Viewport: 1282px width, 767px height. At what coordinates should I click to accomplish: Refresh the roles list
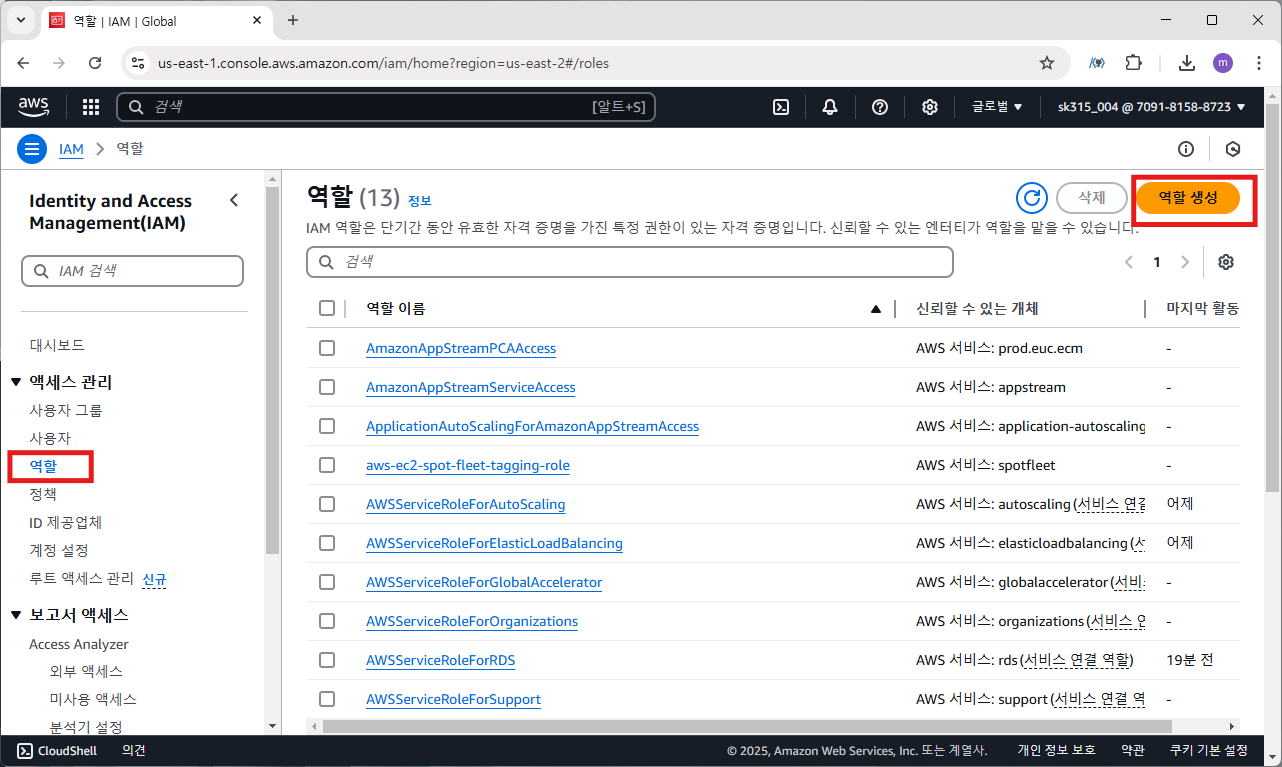1032,198
